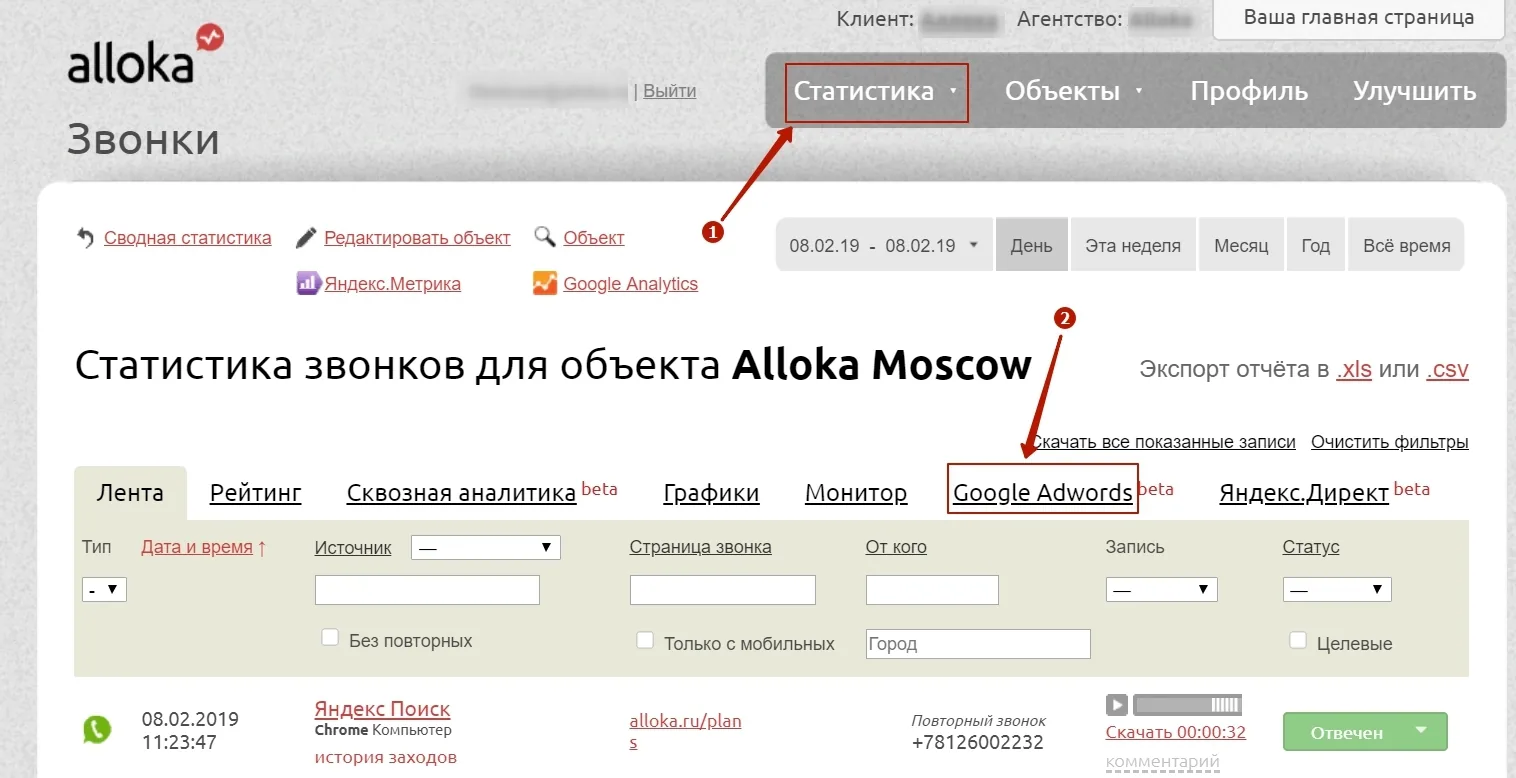Expand the Источник dropdown
Screen dimensions: 1516x778
tap(486, 548)
